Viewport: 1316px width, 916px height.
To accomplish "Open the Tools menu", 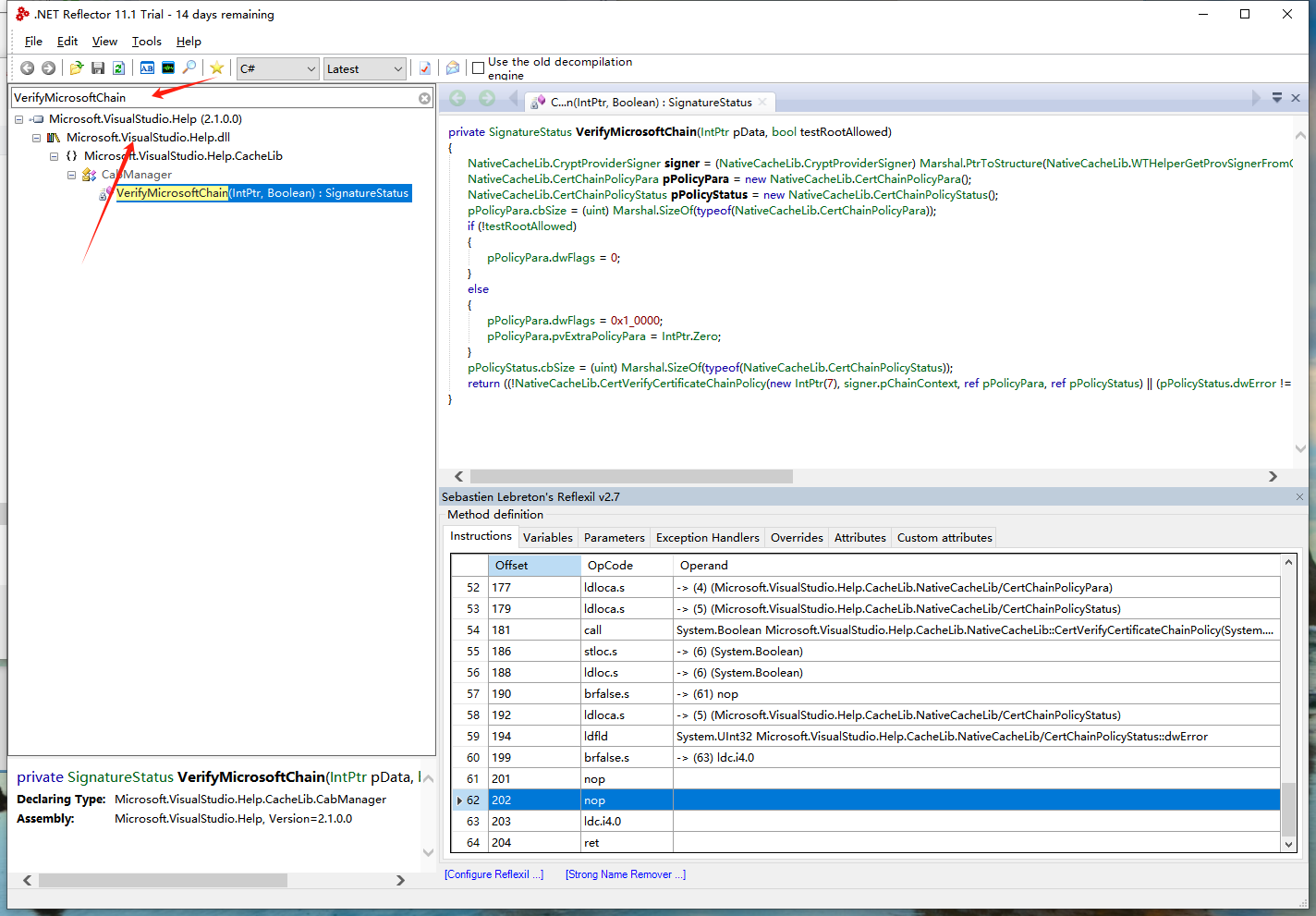I will 146,42.
